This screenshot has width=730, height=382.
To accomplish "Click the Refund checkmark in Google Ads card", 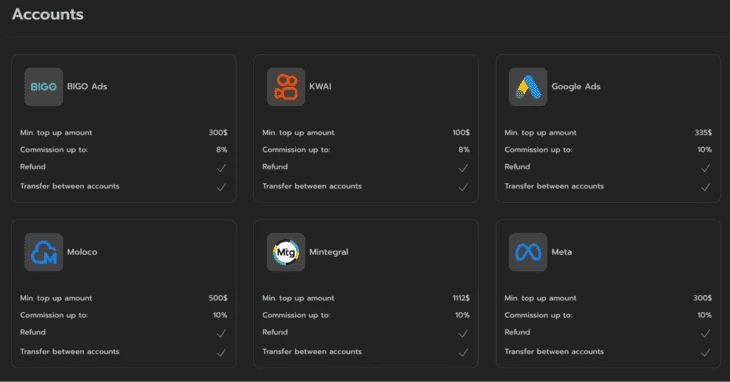I will [x=706, y=168].
